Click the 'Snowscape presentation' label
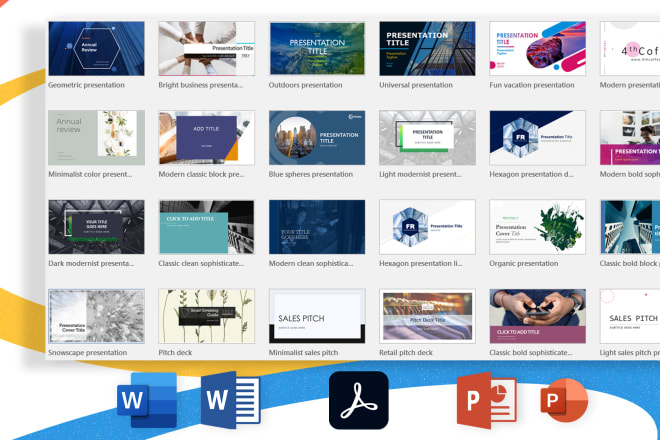The width and height of the screenshot is (660, 440). click(x=88, y=353)
